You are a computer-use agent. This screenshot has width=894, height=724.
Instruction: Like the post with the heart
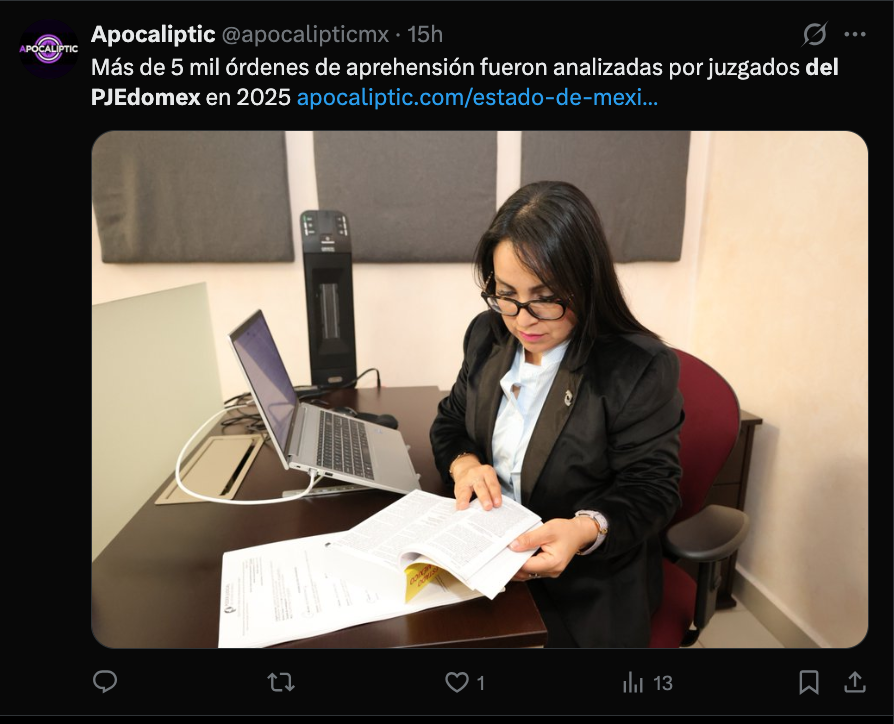tap(457, 682)
